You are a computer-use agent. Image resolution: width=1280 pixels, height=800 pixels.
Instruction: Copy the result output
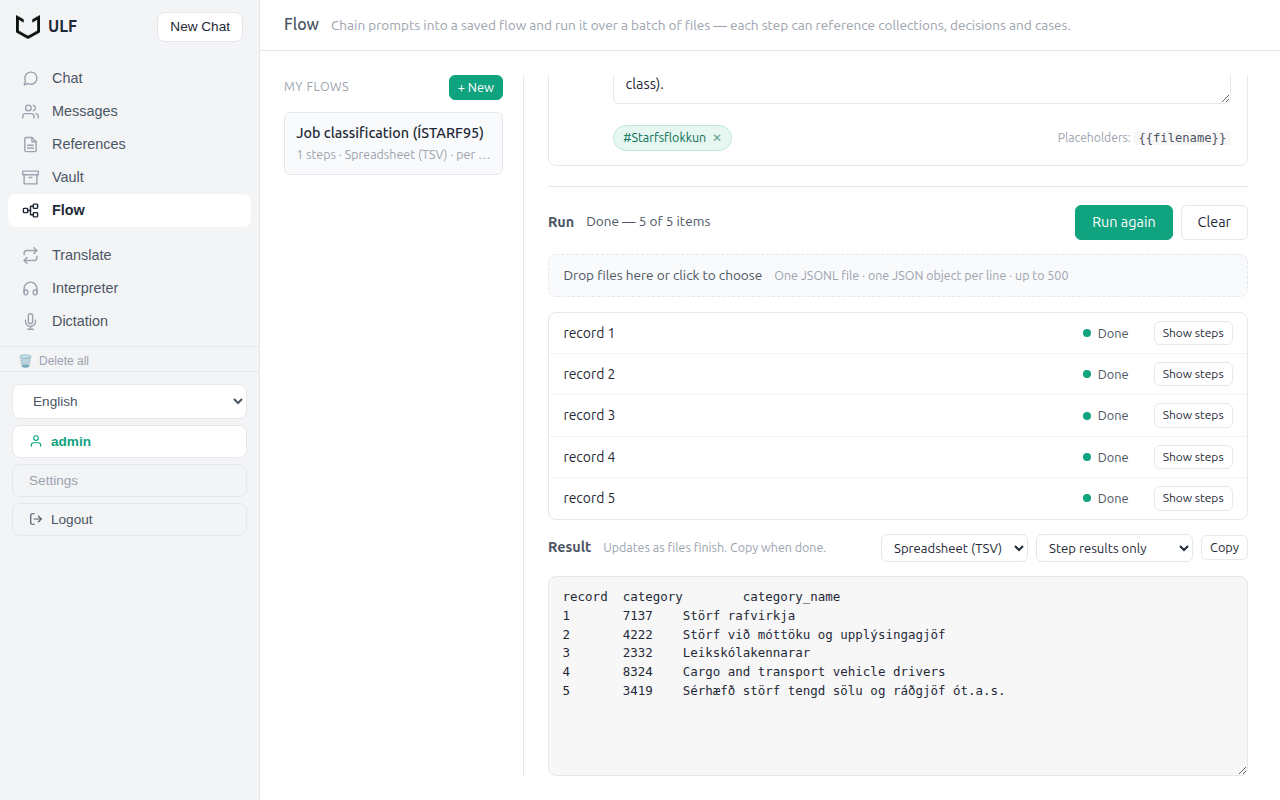click(1224, 548)
